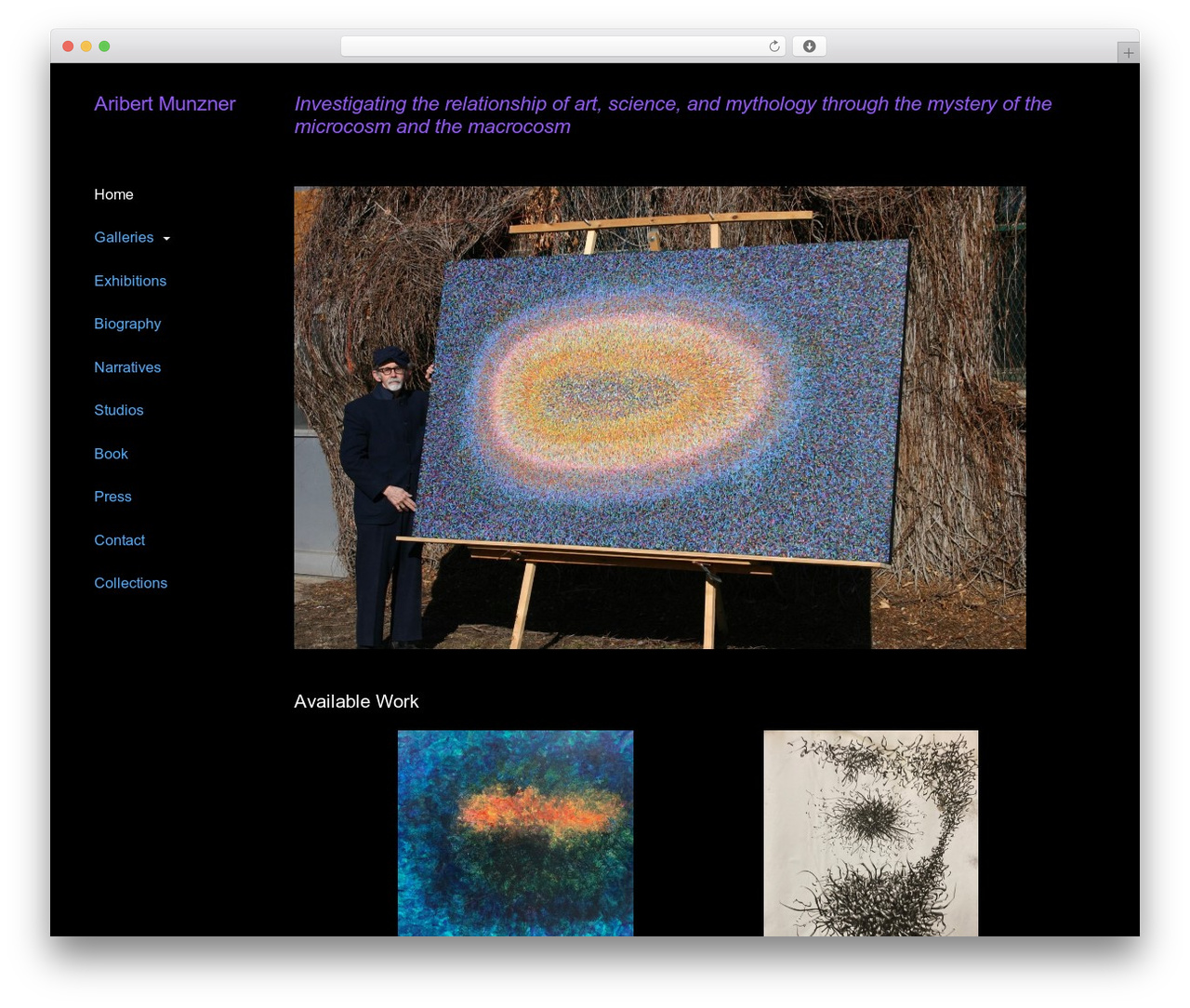The width and height of the screenshot is (1190, 1008).
Task: Navigate to the Contact page
Action: 119,540
